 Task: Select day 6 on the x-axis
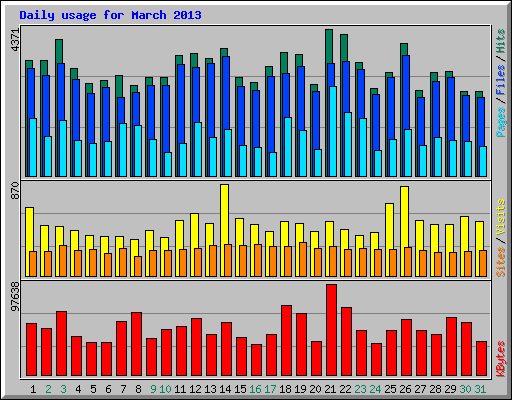tap(108, 389)
